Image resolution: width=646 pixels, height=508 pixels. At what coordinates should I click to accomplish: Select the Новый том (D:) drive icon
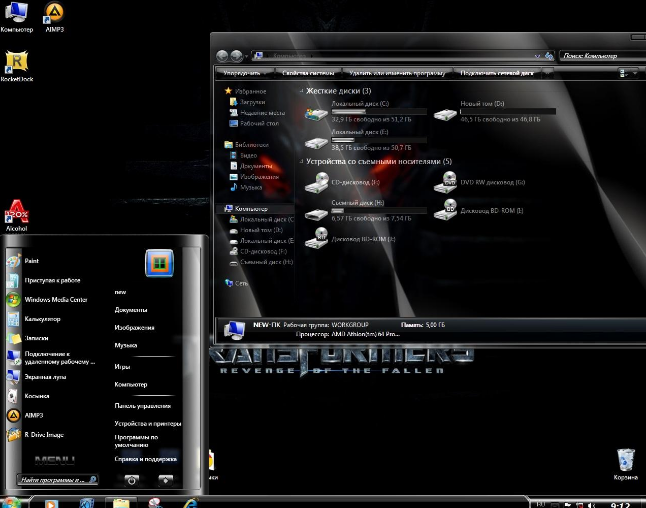tap(445, 114)
